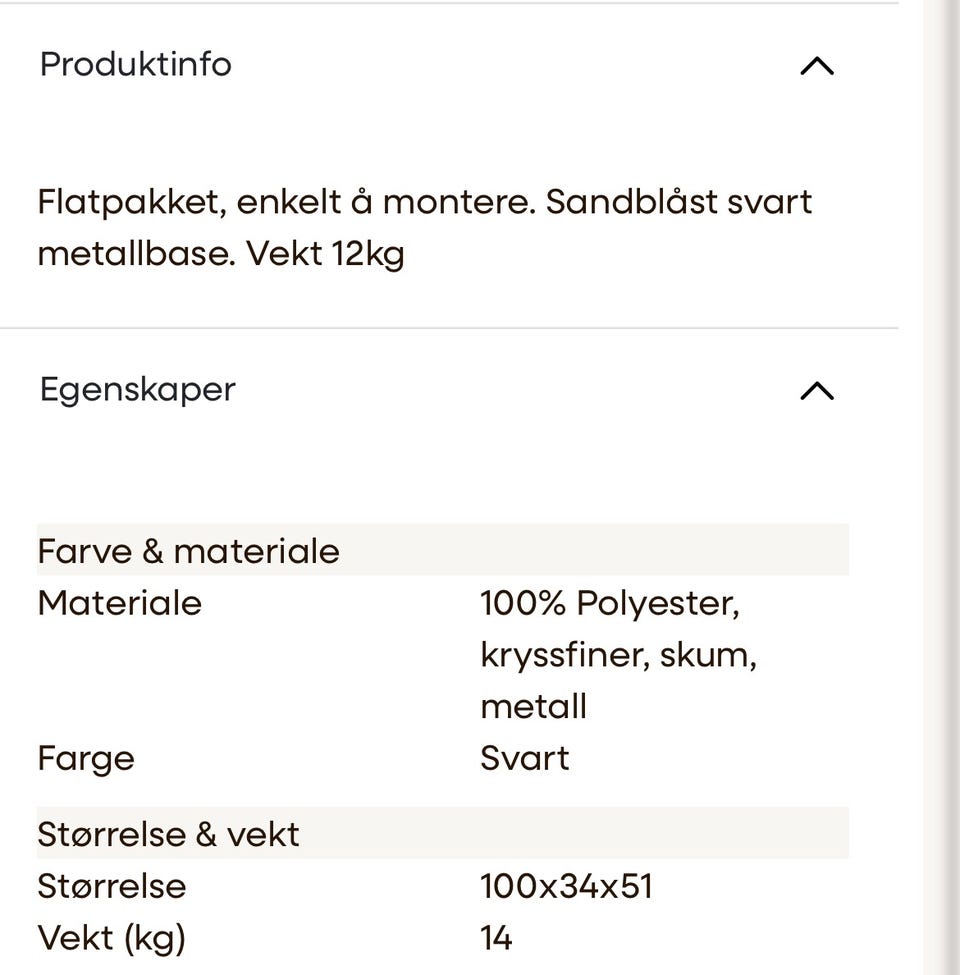
Task: Click the Vekt (kg) label
Action: pyautogui.click(x=111, y=938)
